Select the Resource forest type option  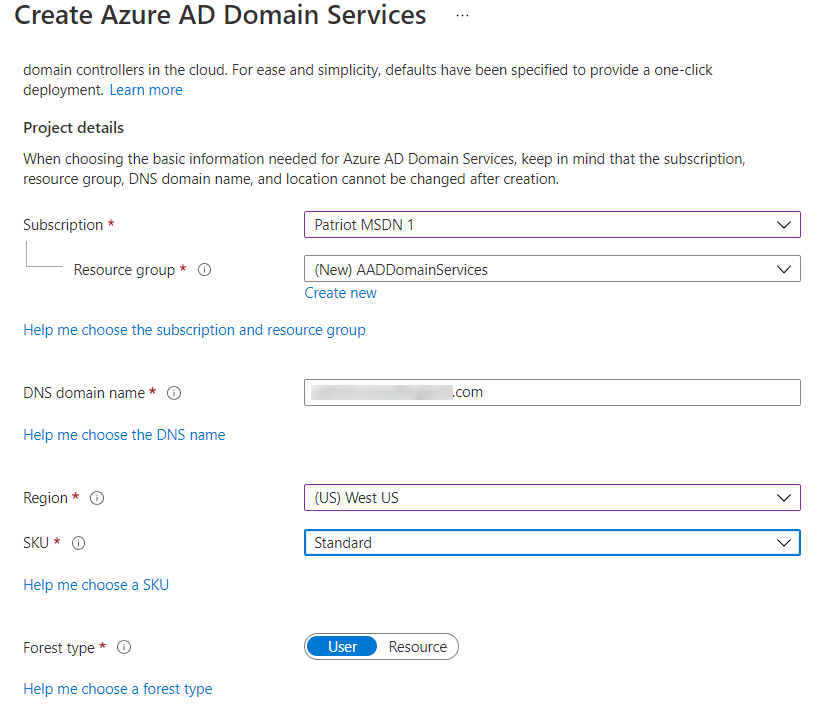(x=417, y=647)
